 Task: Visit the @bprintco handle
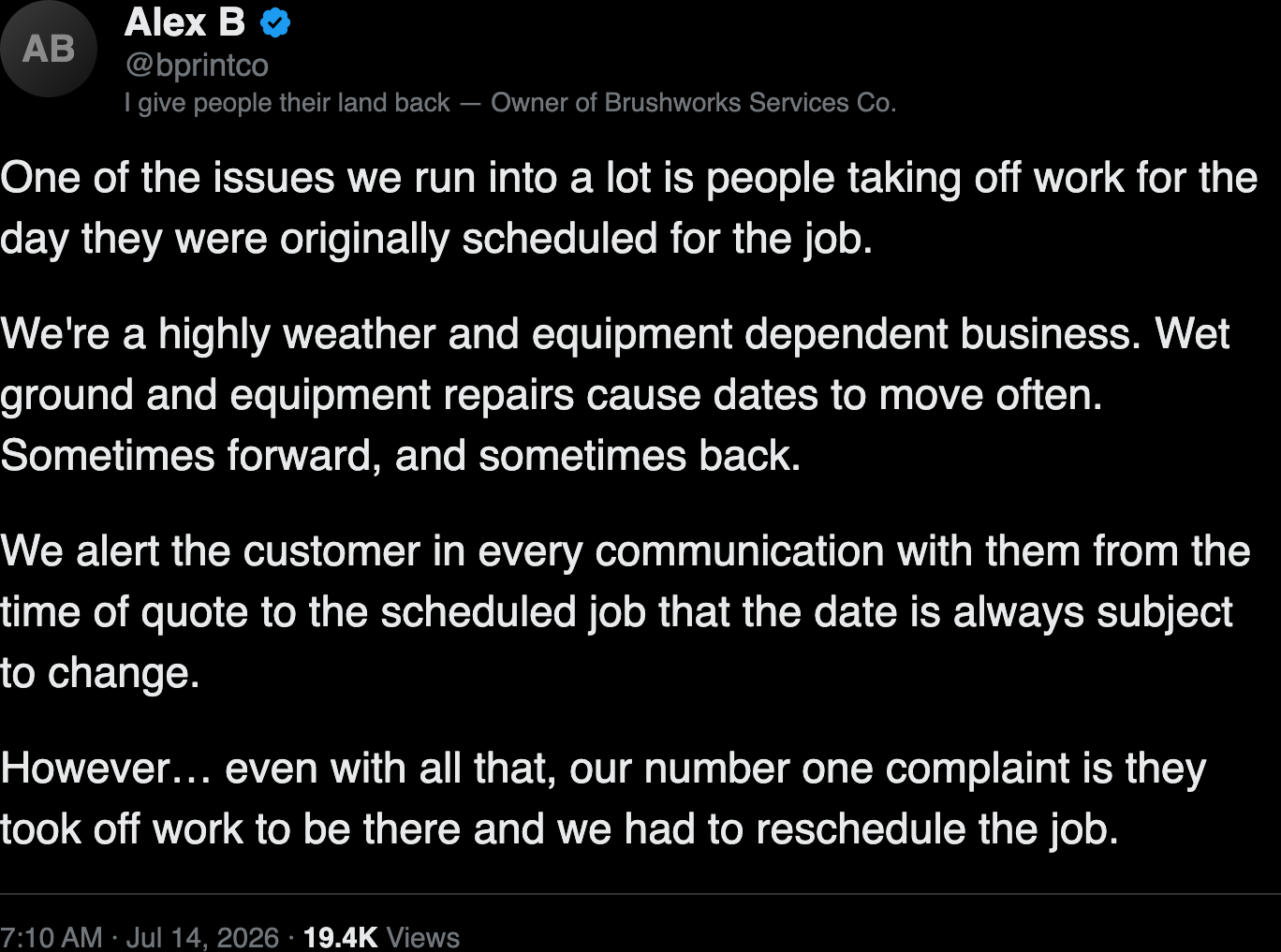197,66
